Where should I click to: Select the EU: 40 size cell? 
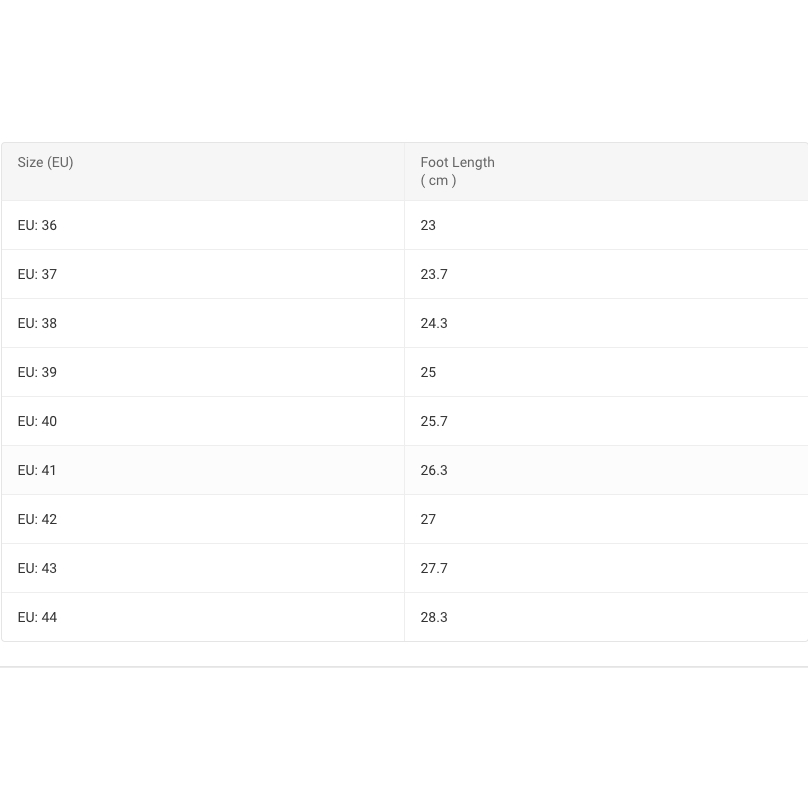coord(38,421)
